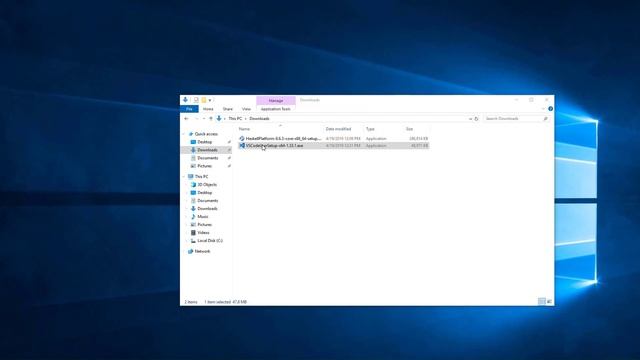This screenshot has height=360, width=640.
Task: Sort by the Type column header
Action: [370, 129]
